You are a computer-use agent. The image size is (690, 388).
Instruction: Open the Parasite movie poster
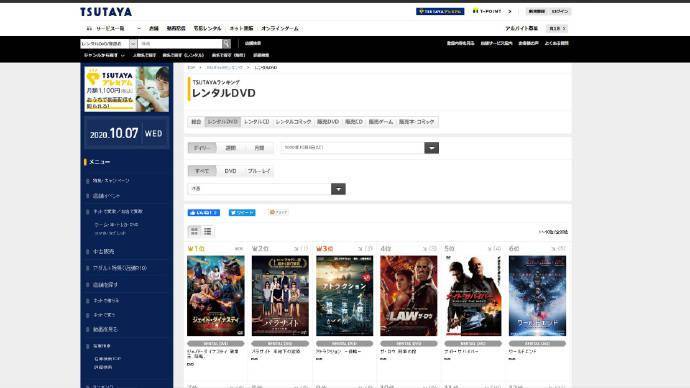280,296
